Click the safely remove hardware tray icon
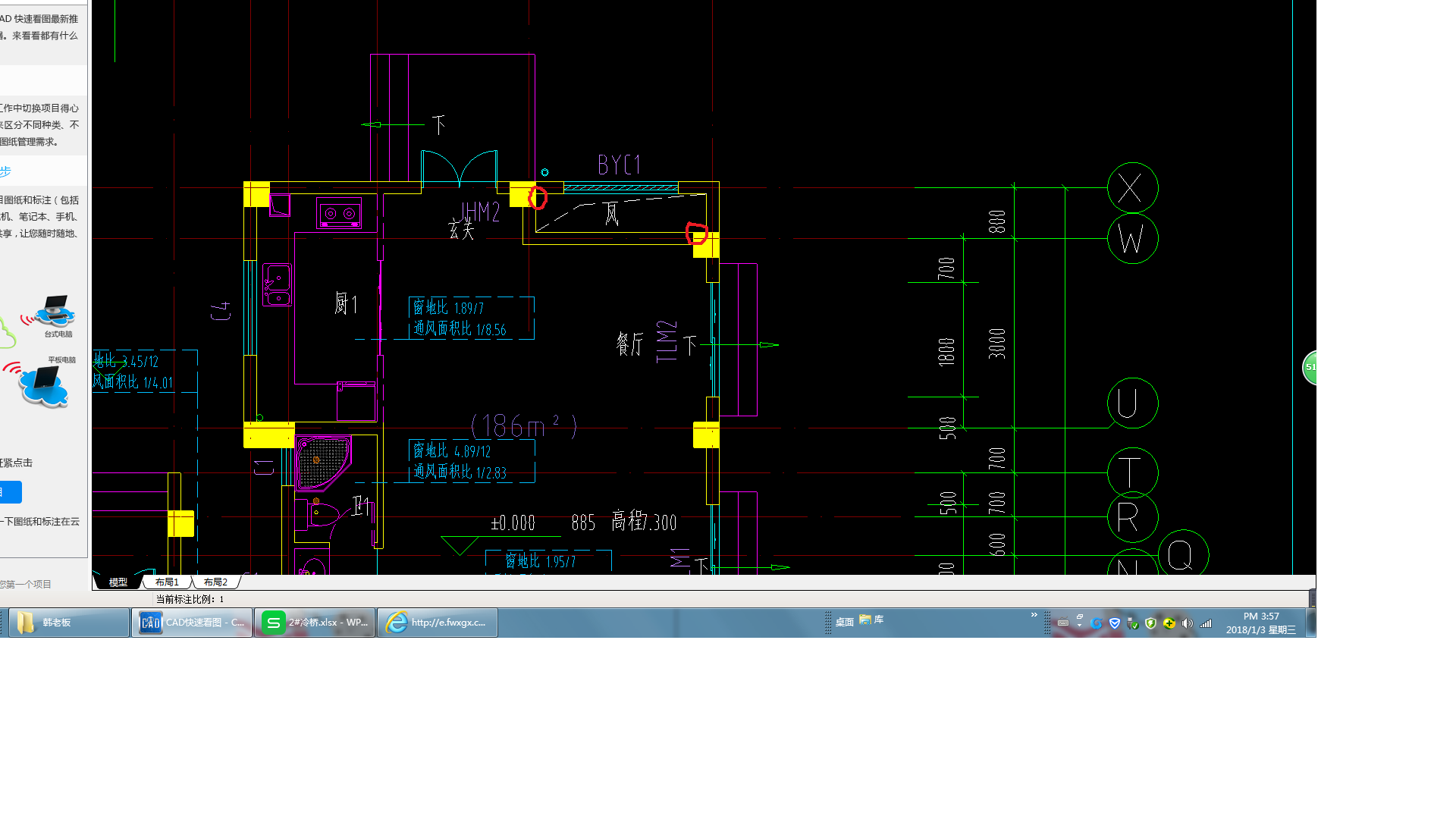 [x=1133, y=623]
